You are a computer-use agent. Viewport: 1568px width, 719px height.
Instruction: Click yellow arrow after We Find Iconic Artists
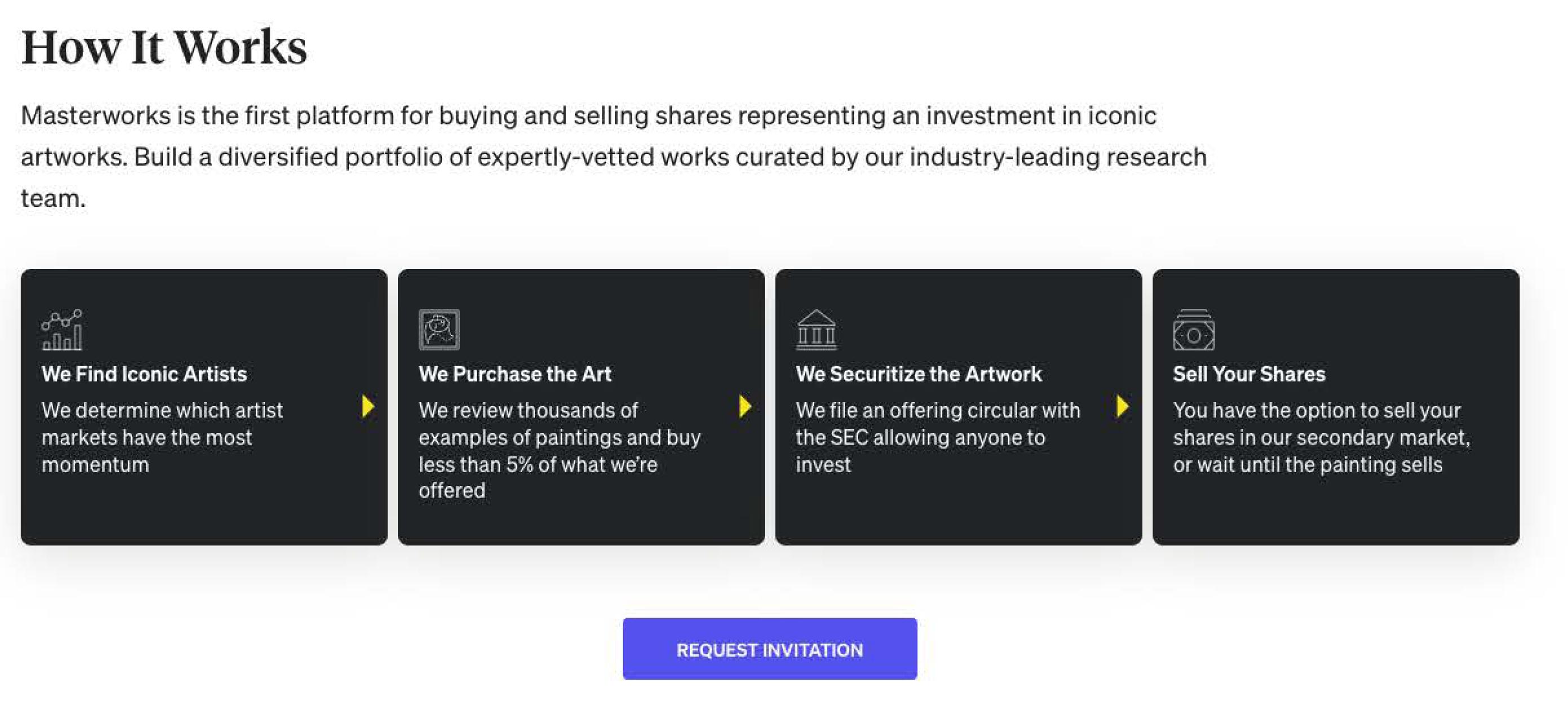[x=368, y=406]
